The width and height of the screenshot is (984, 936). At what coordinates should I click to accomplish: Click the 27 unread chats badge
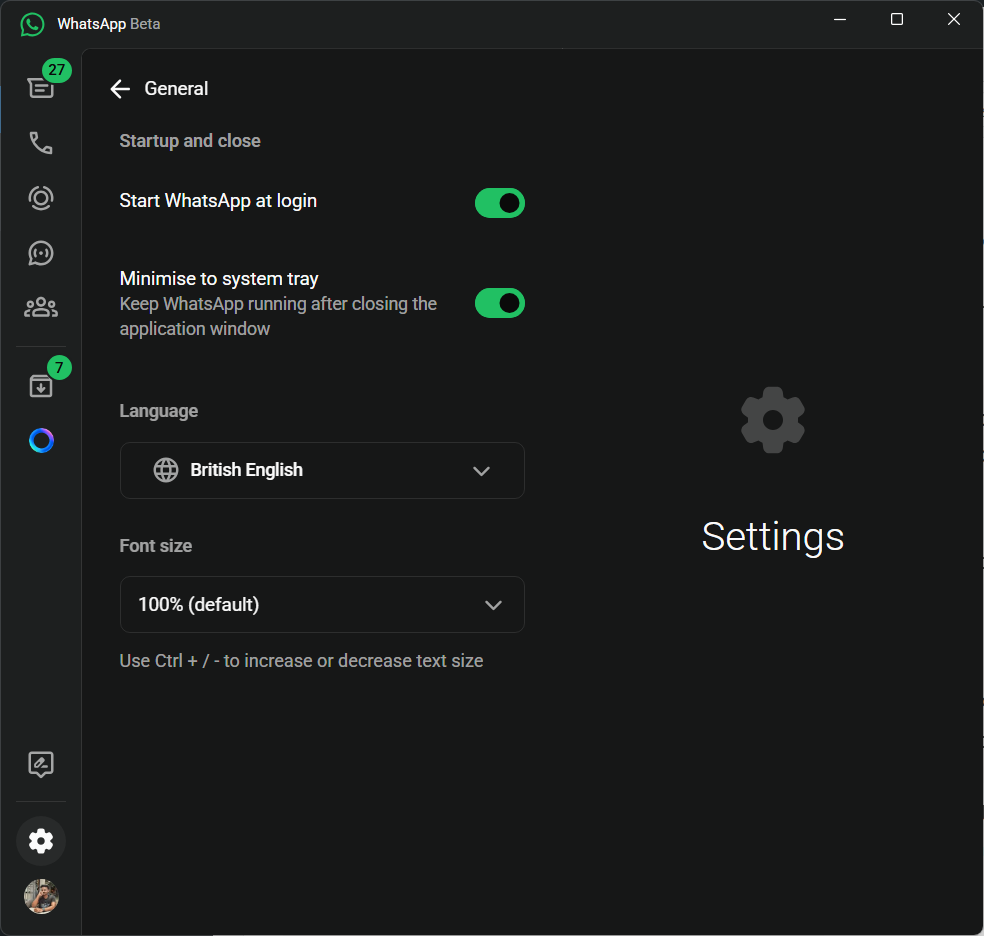57,70
